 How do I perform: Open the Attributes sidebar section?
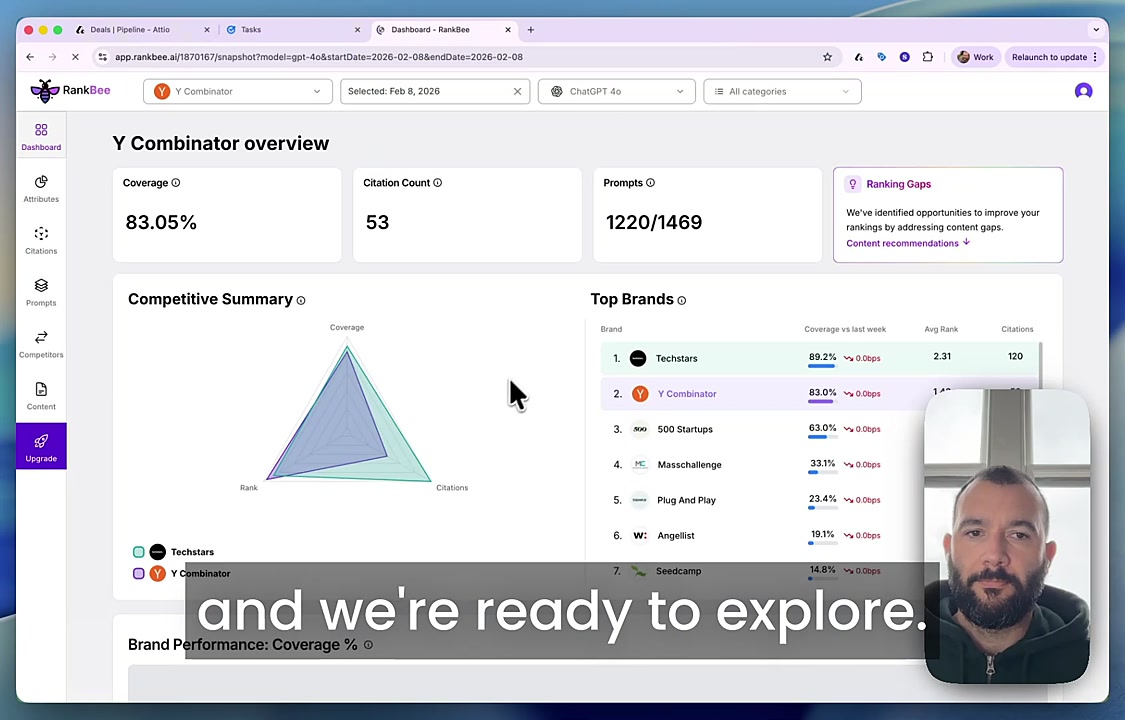coord(41,188)
